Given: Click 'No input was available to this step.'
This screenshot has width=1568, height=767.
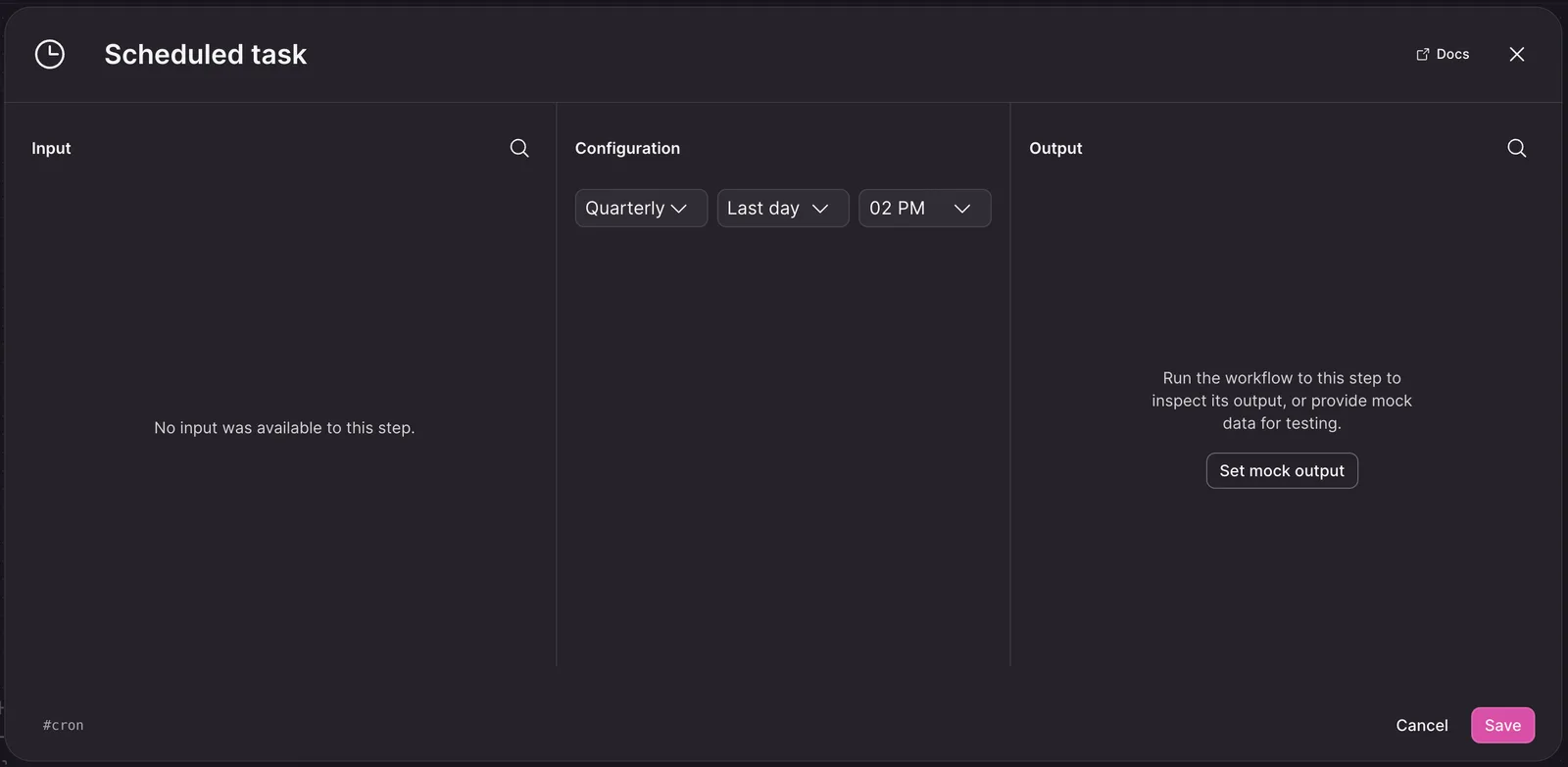Looking at the screenshot, I should 284,428.
